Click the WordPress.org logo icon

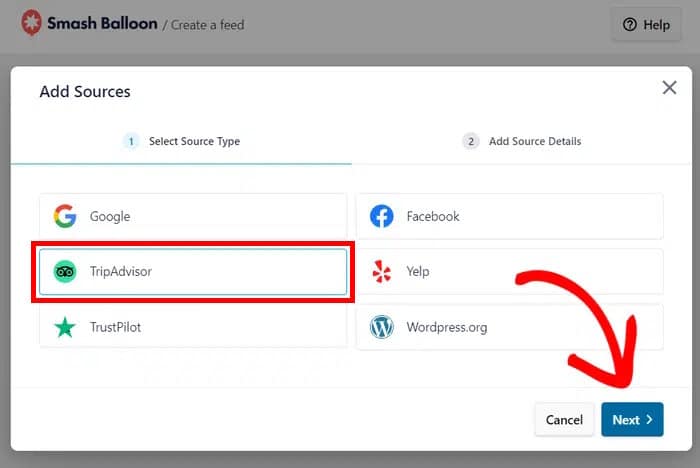click(x=381, y=327)
